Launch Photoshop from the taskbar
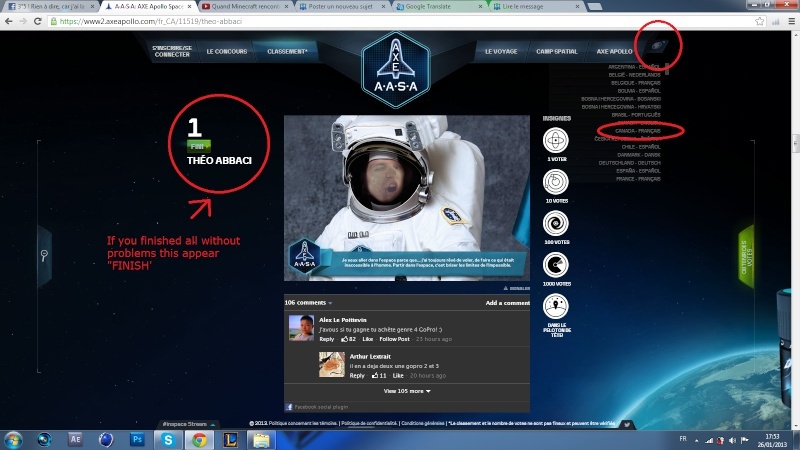The image size is (800, 450). point(137,439)
